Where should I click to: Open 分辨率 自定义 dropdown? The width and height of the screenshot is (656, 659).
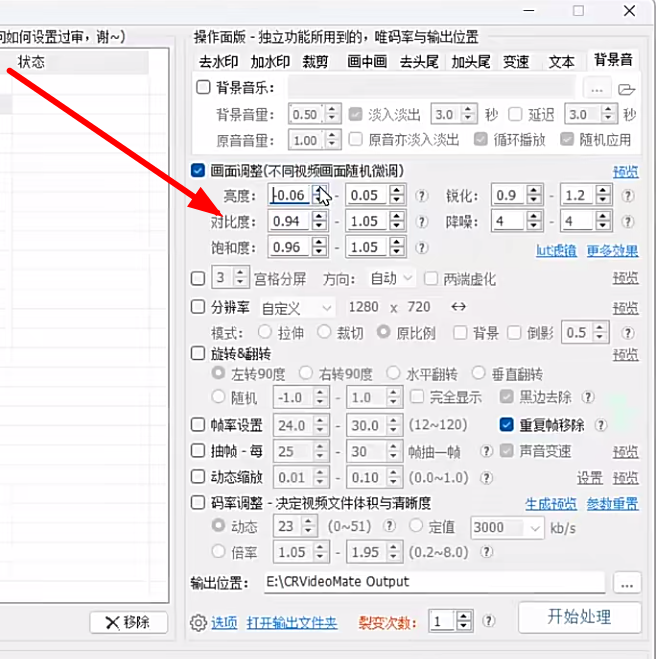(x=297, y=308)
